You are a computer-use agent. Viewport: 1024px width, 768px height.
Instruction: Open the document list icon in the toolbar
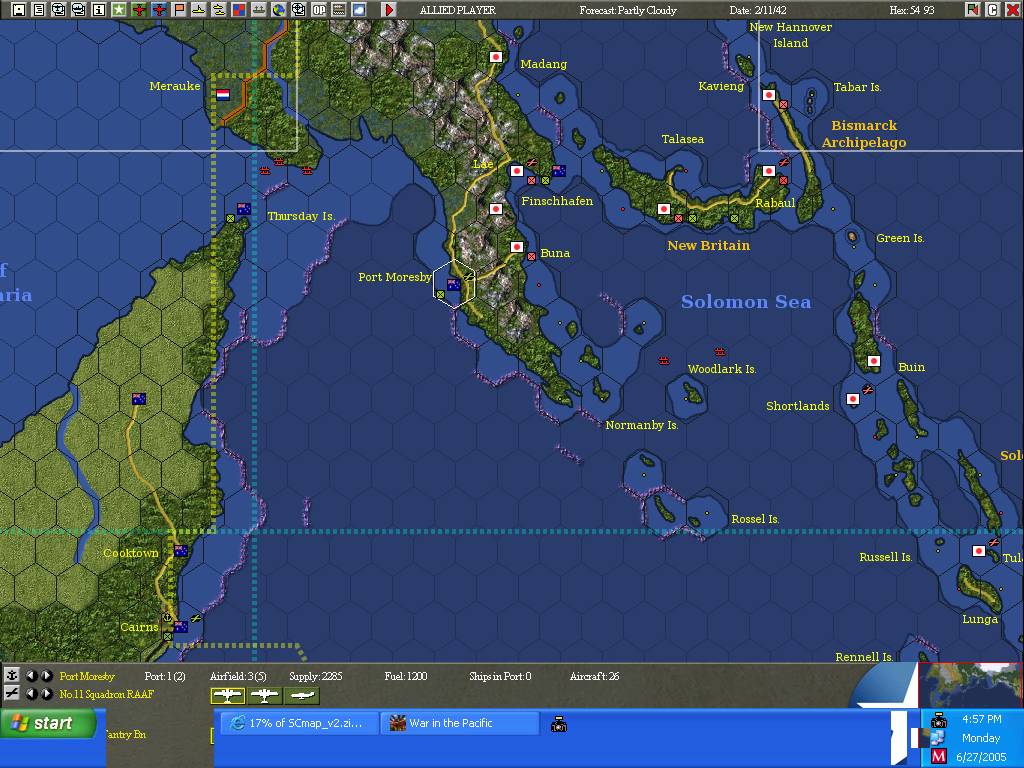tap(39, 9)
